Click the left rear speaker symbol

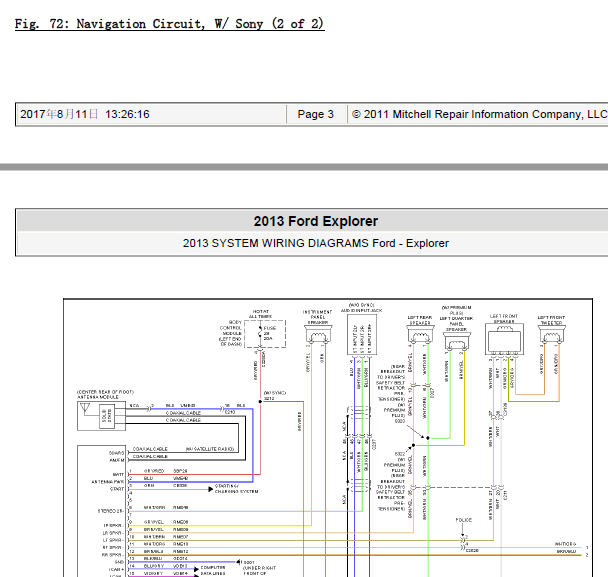[420, 334]
